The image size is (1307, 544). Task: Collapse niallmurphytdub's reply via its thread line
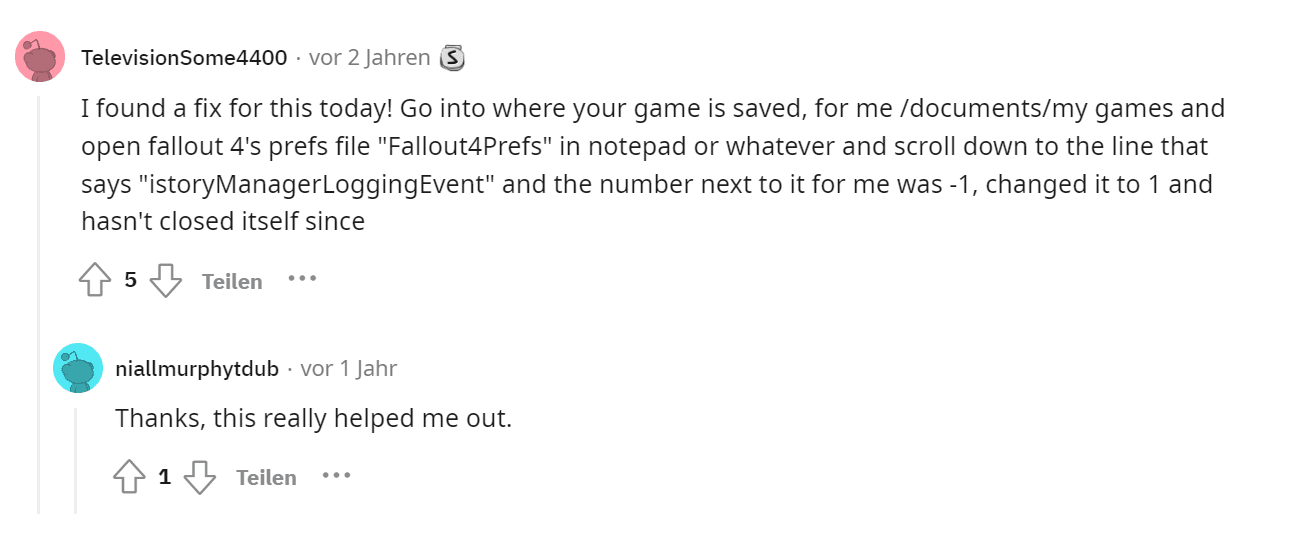click(x=77, y=460)
